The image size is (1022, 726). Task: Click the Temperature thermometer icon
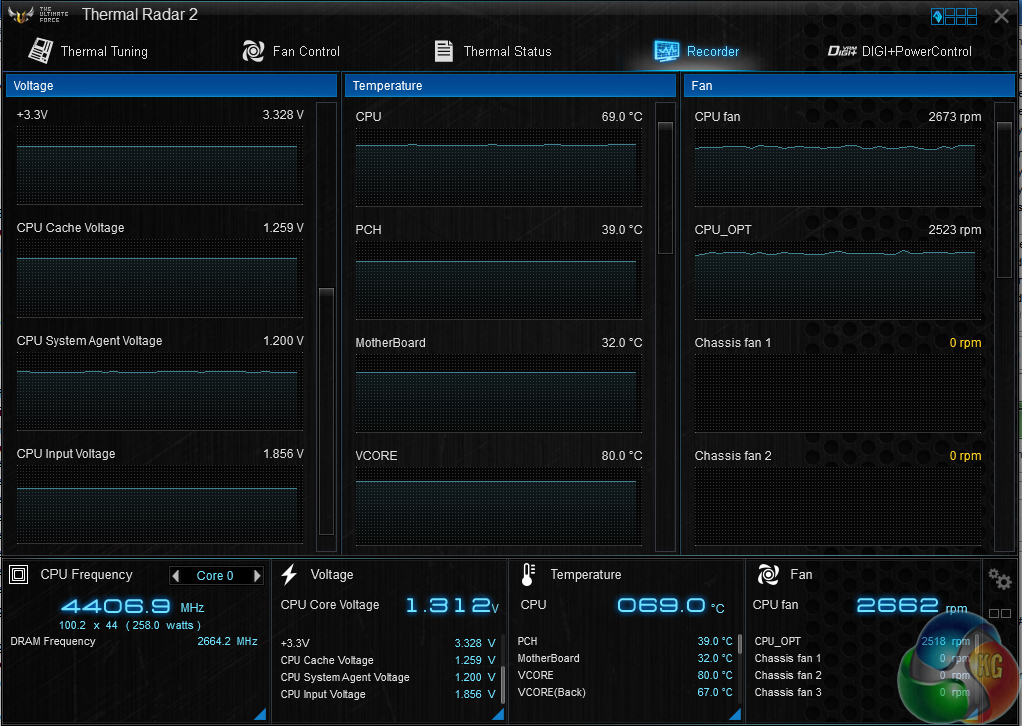pos(528,574)
